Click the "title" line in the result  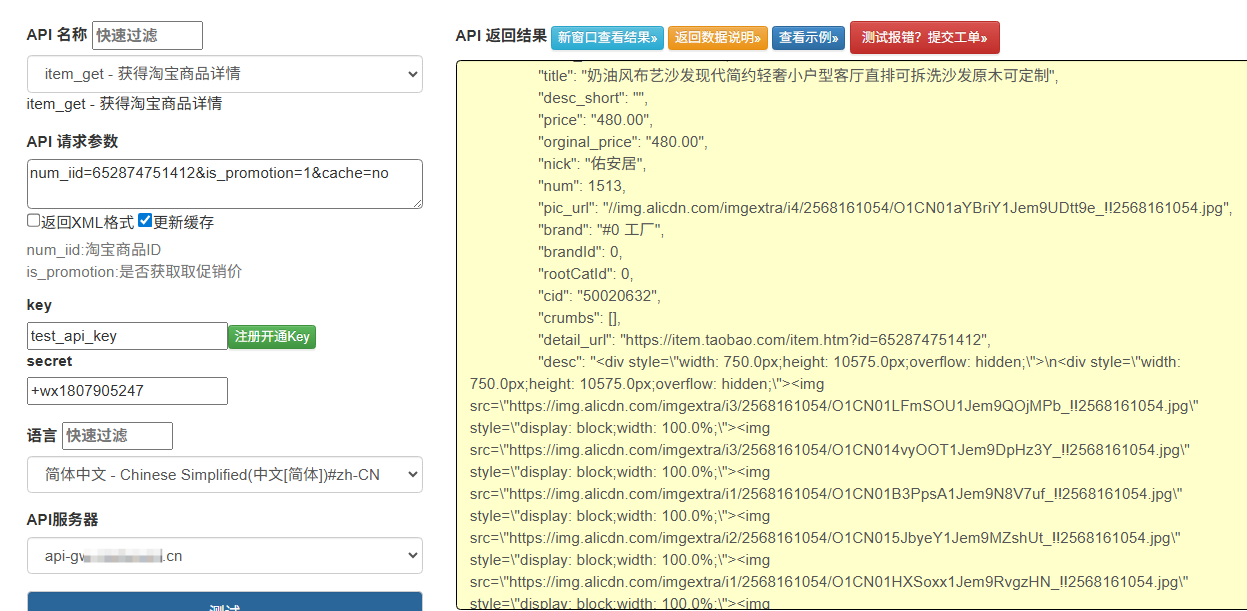(798, 75)
